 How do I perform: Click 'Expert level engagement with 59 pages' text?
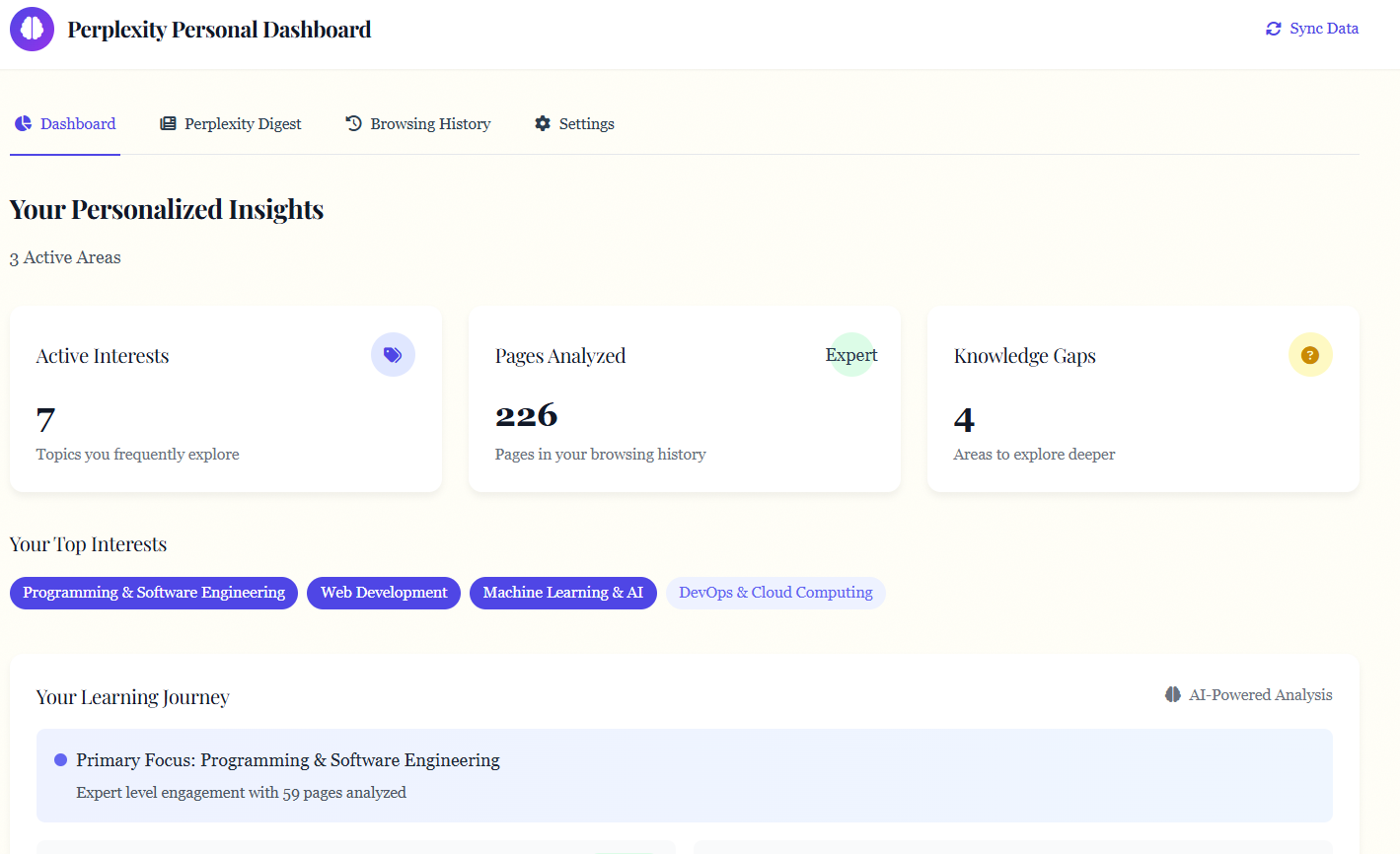[x=242, y=793]
